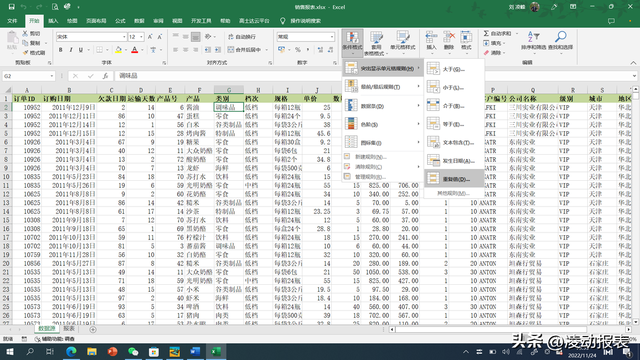The image size is (640, 360).
Task: Choose Less Than (小于) rule
Action: coord(454,87)
